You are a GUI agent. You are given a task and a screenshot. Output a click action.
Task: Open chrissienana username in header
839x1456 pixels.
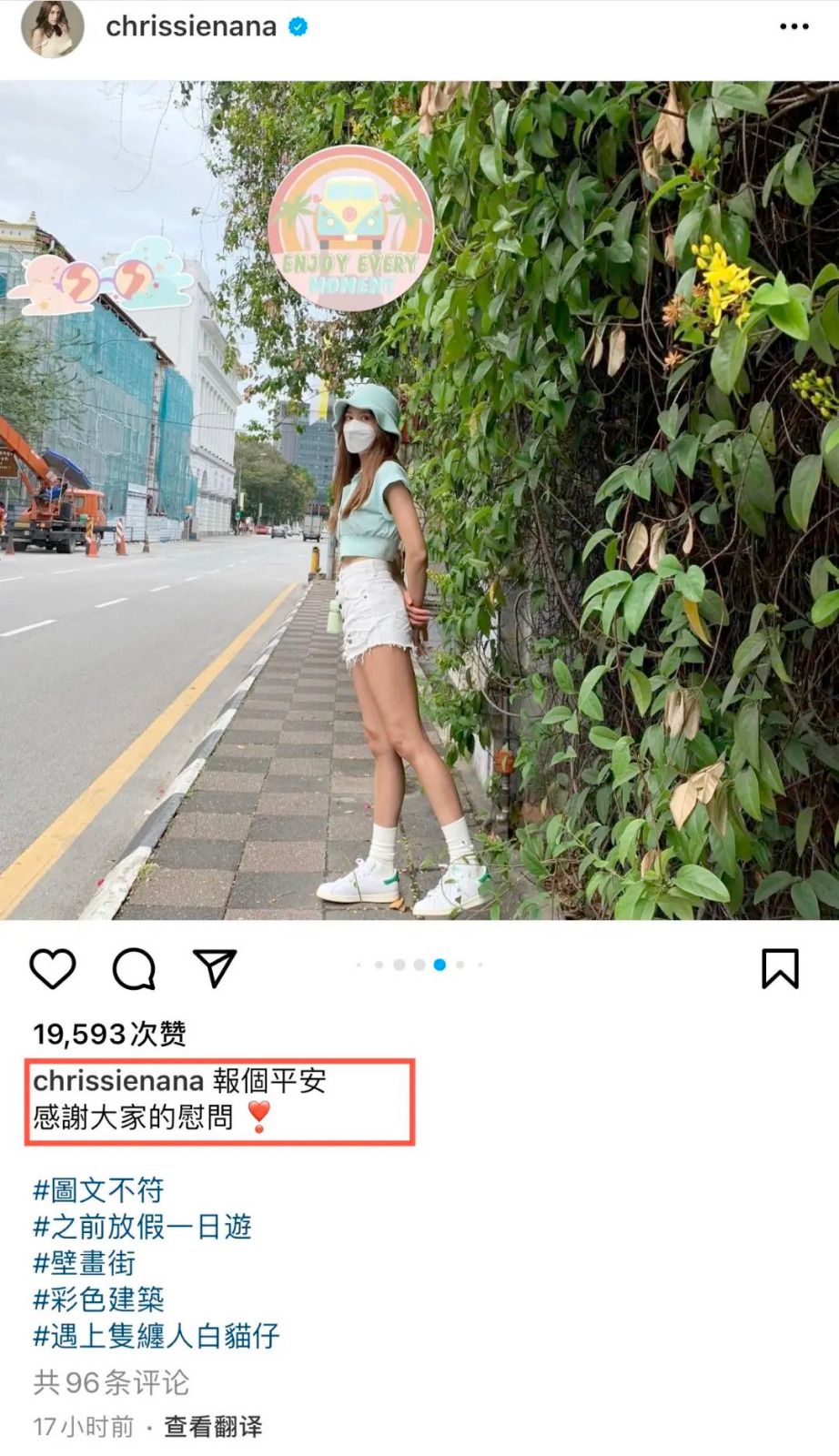[x=191, y=27]
